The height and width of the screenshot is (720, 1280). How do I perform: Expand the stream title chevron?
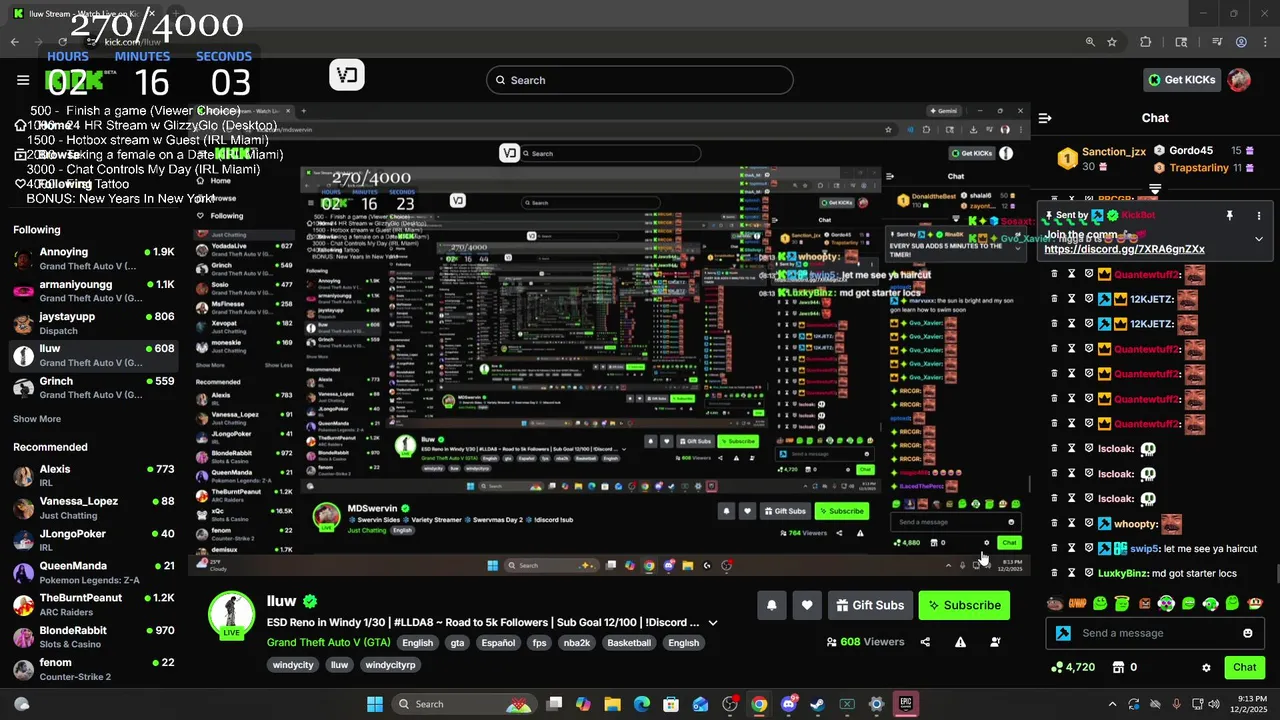pyautogui.click(x=713, y=622)
